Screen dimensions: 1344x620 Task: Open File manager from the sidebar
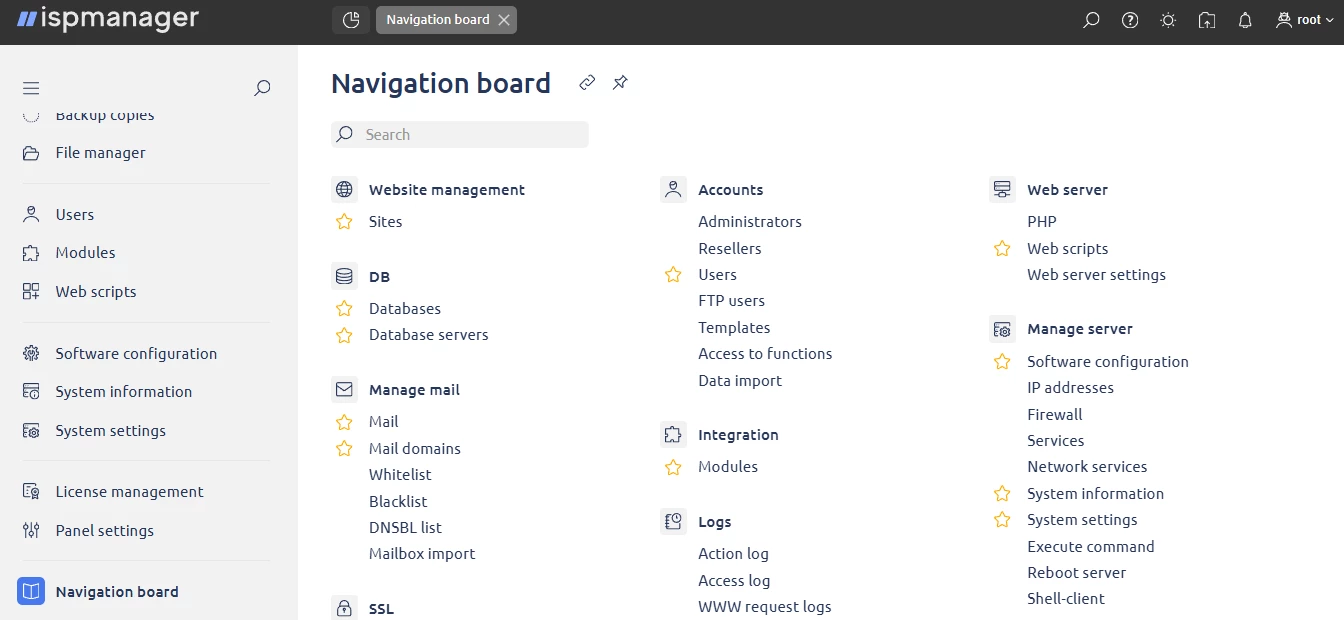click(100, 152)
